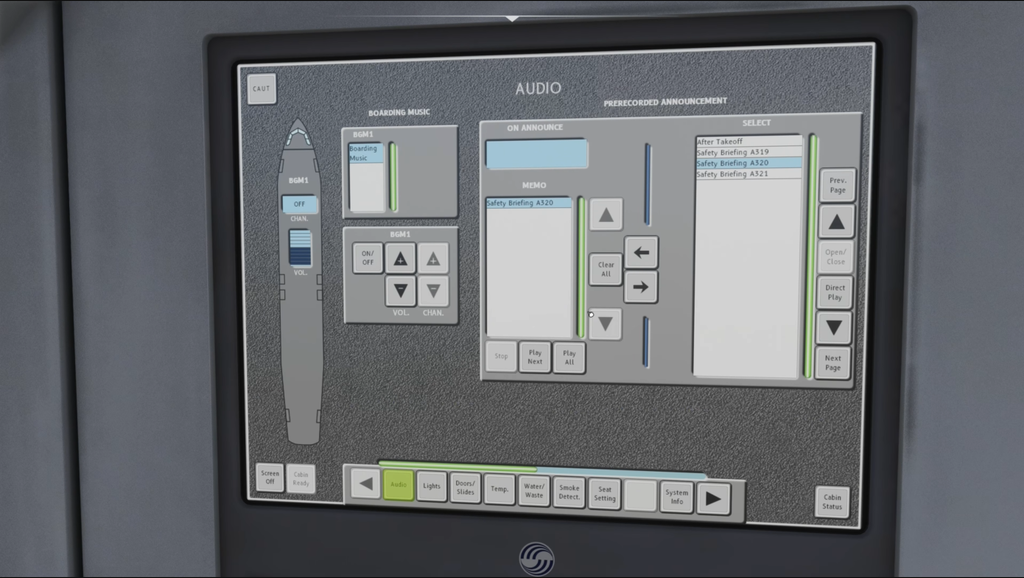1024x578 pixels.
Task: Select Boarding Music entry in BGM1 list
Action: (x=366, y=153)
